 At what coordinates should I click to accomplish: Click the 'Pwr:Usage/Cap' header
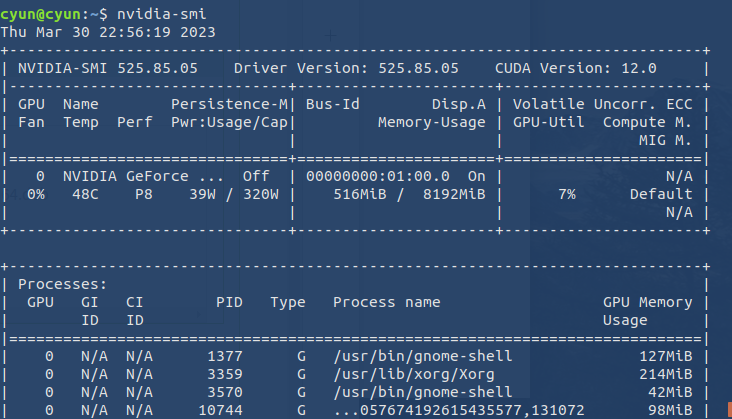229,122
